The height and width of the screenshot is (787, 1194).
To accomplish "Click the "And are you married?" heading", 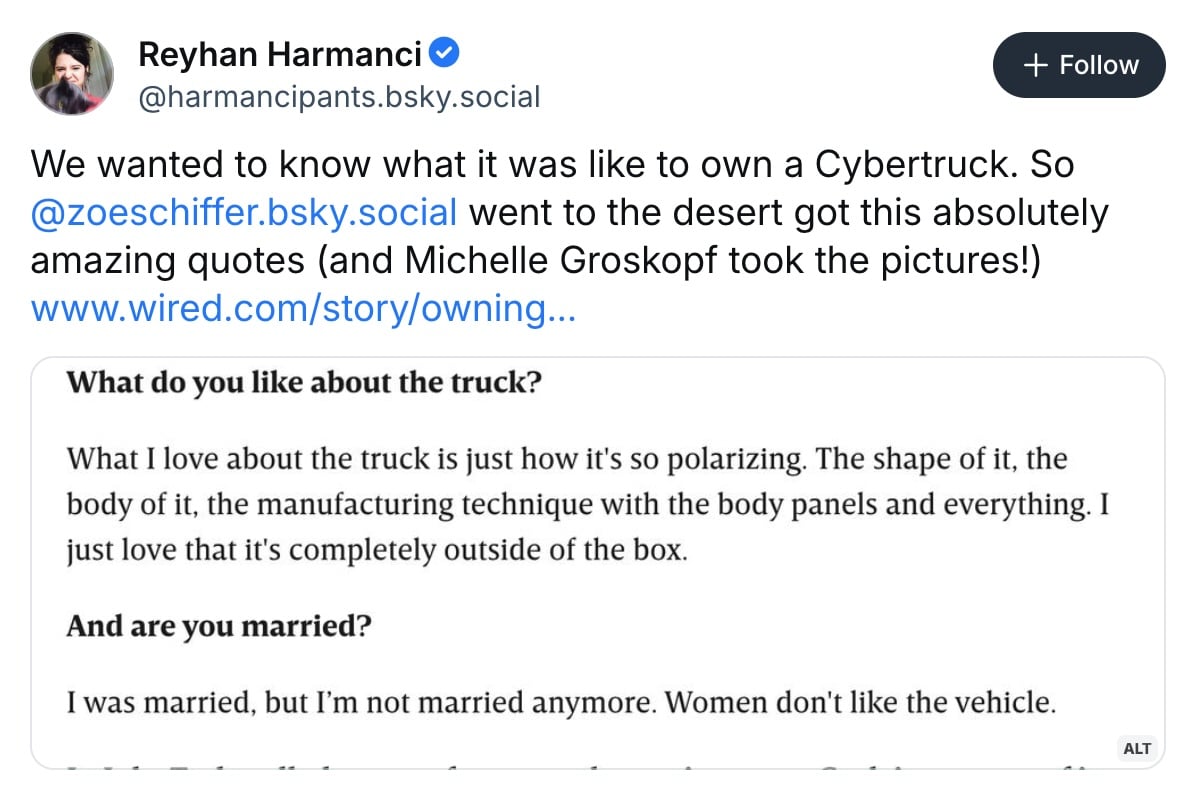I will coord(219,627).
